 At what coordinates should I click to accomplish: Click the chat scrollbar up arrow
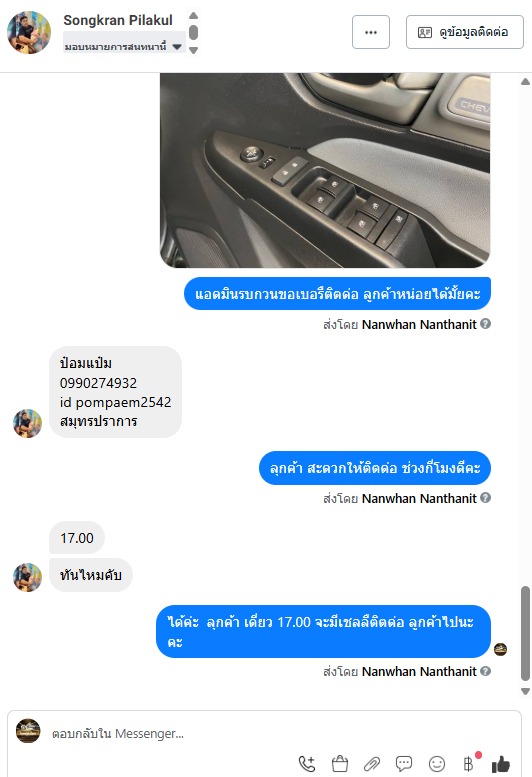click(x=526, y=81)
